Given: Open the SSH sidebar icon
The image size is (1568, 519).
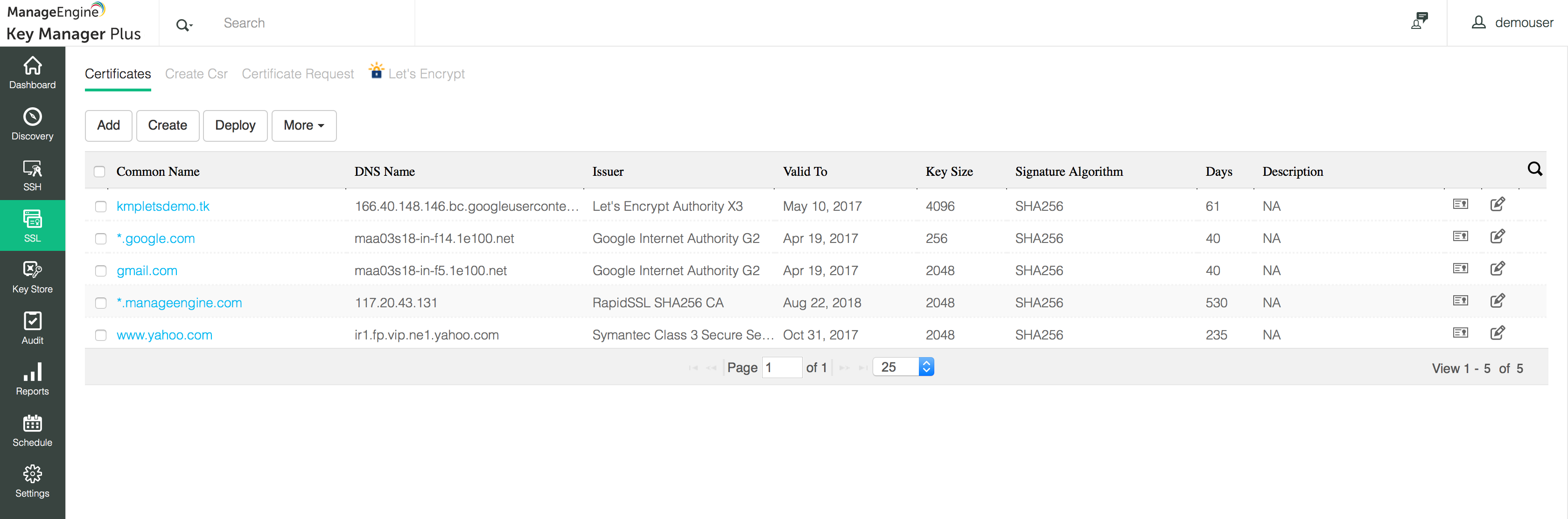Looking at the screenshot, I should click(32, 175).
